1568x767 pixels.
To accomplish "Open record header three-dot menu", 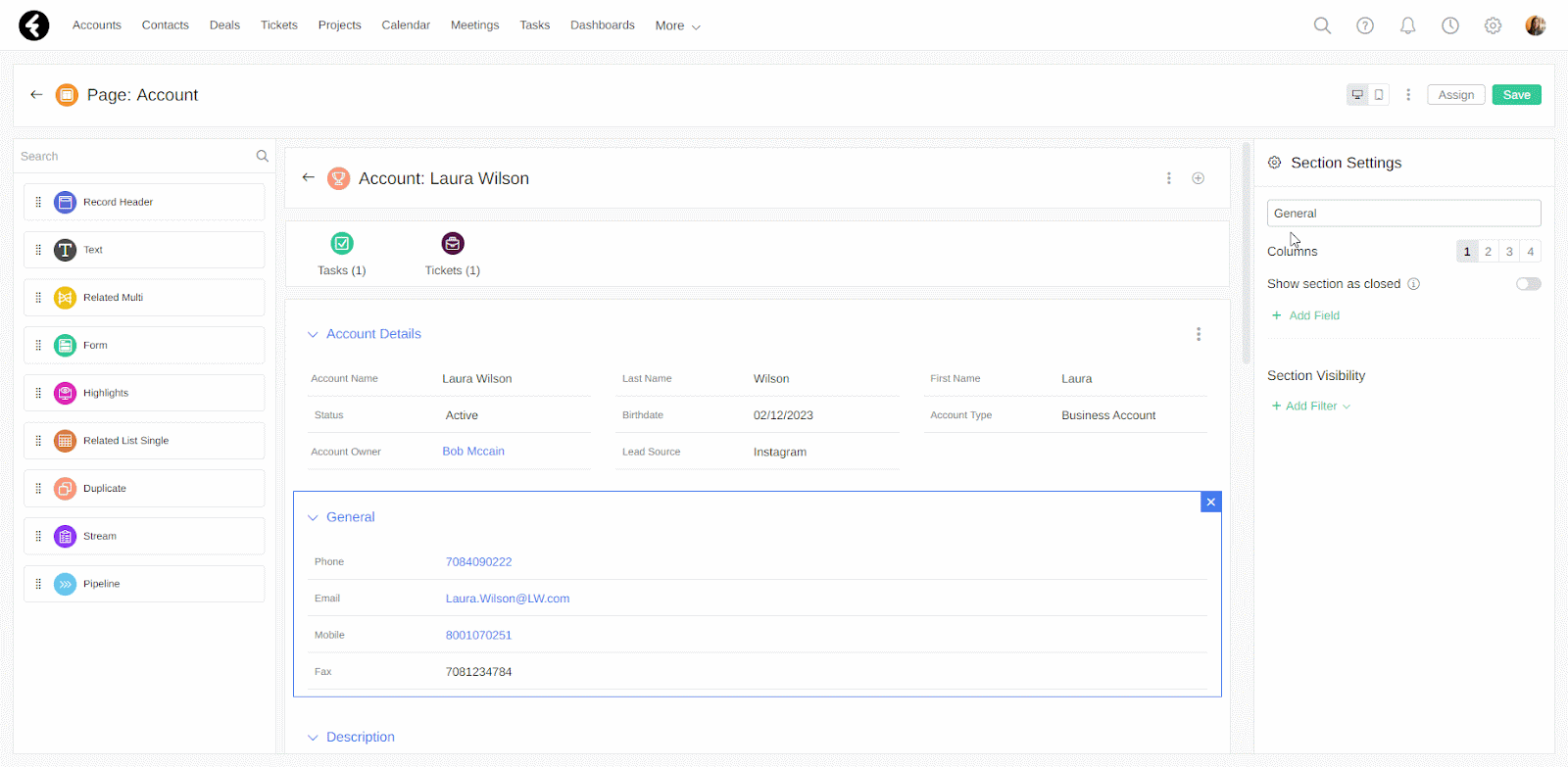I will pos(1168,178).
